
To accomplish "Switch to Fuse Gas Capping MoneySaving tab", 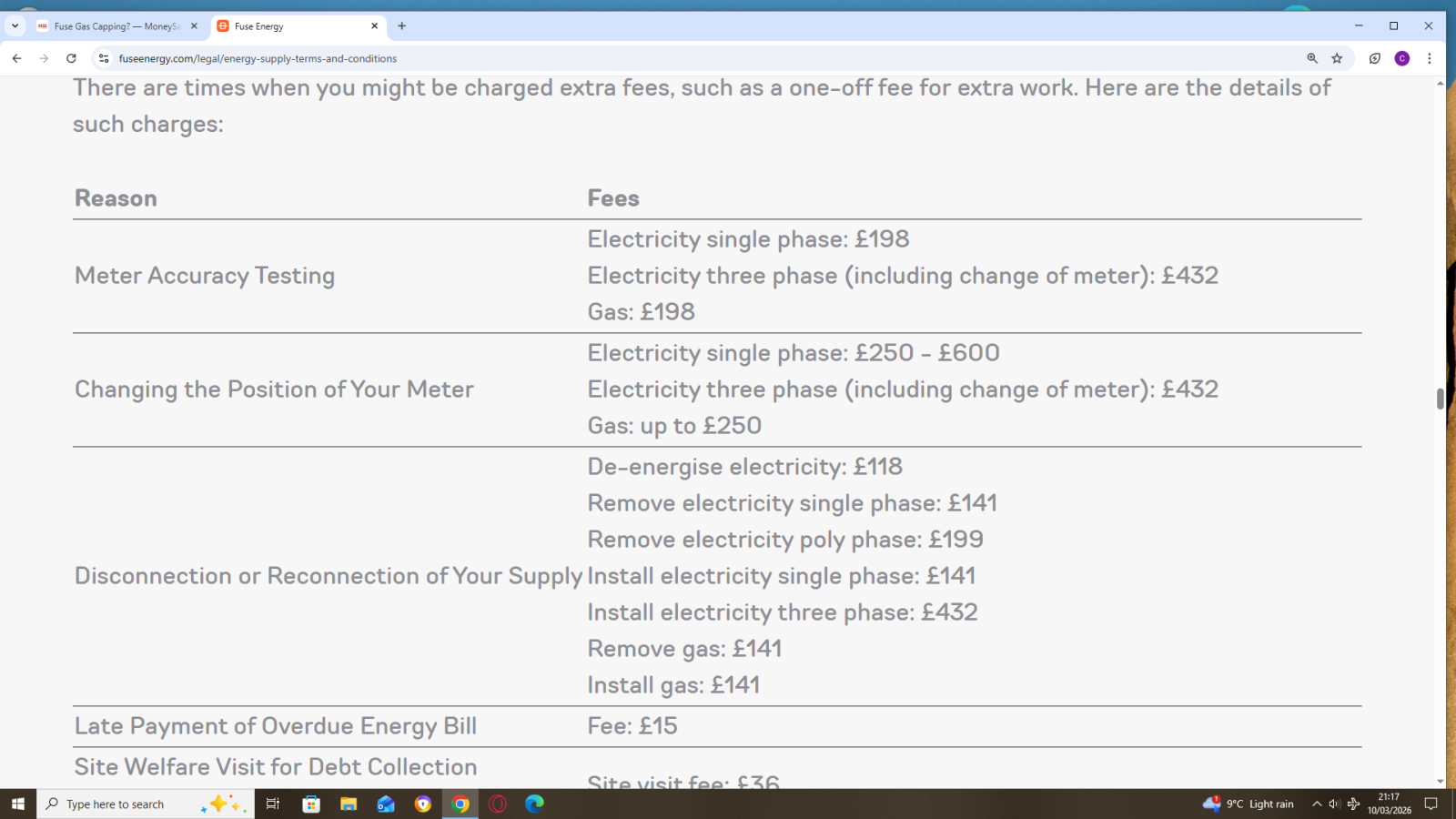I will click(x=117, y=26).
